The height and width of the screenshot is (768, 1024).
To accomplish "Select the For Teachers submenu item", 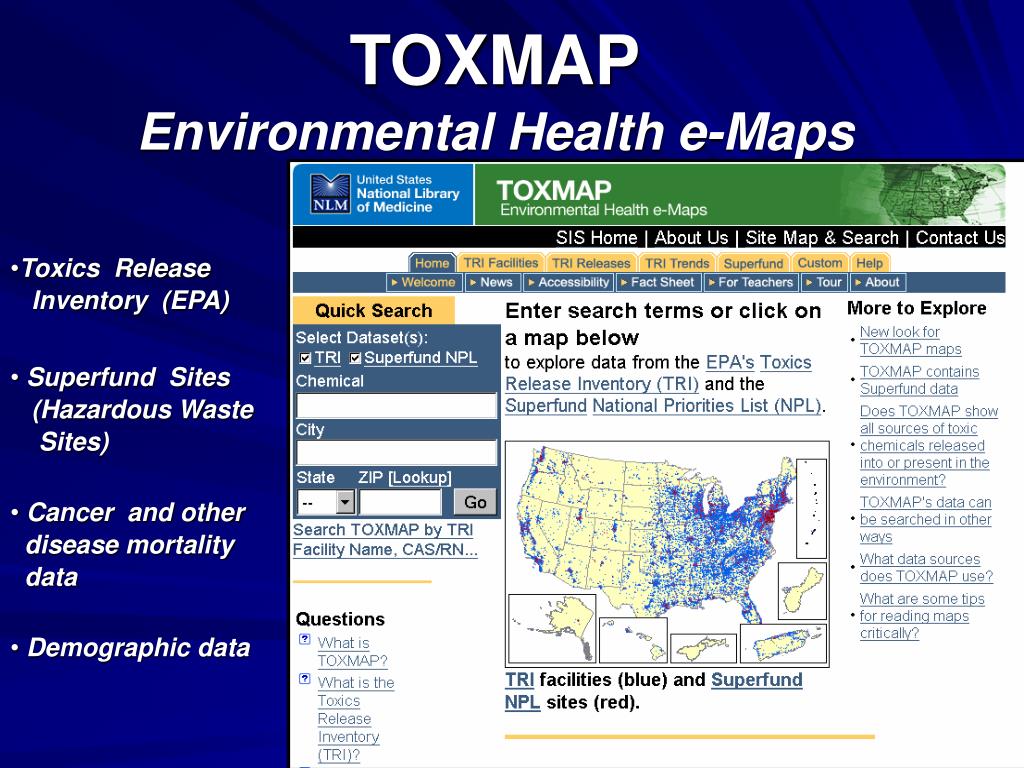I will (x=750, y=282).
